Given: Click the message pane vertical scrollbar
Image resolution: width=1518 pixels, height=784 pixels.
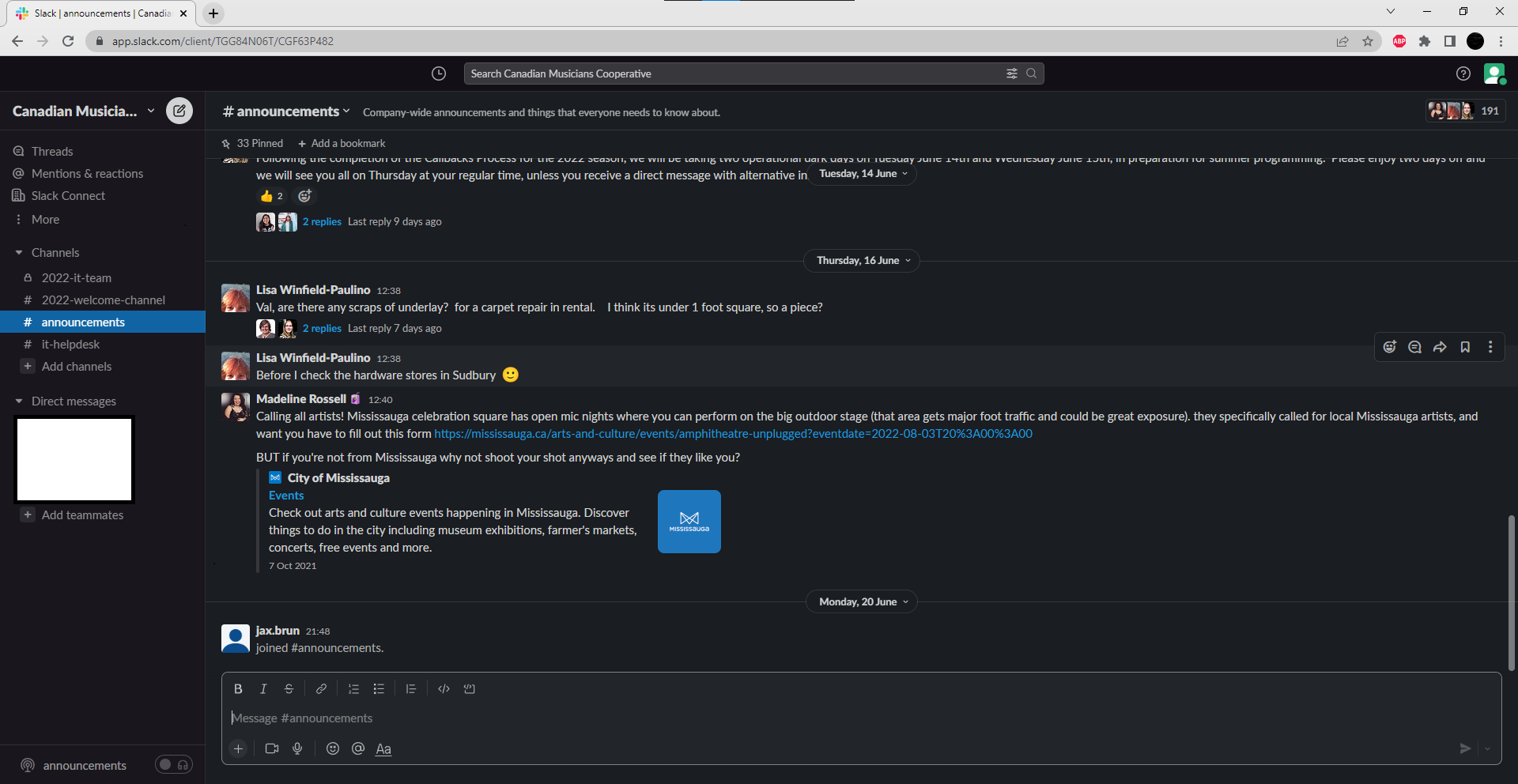Looking at the screenshot, I should (x=1511, y=593).
